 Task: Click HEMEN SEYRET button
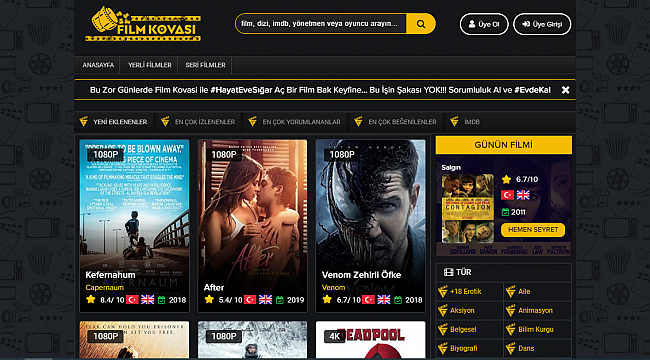tap(533, 230)
